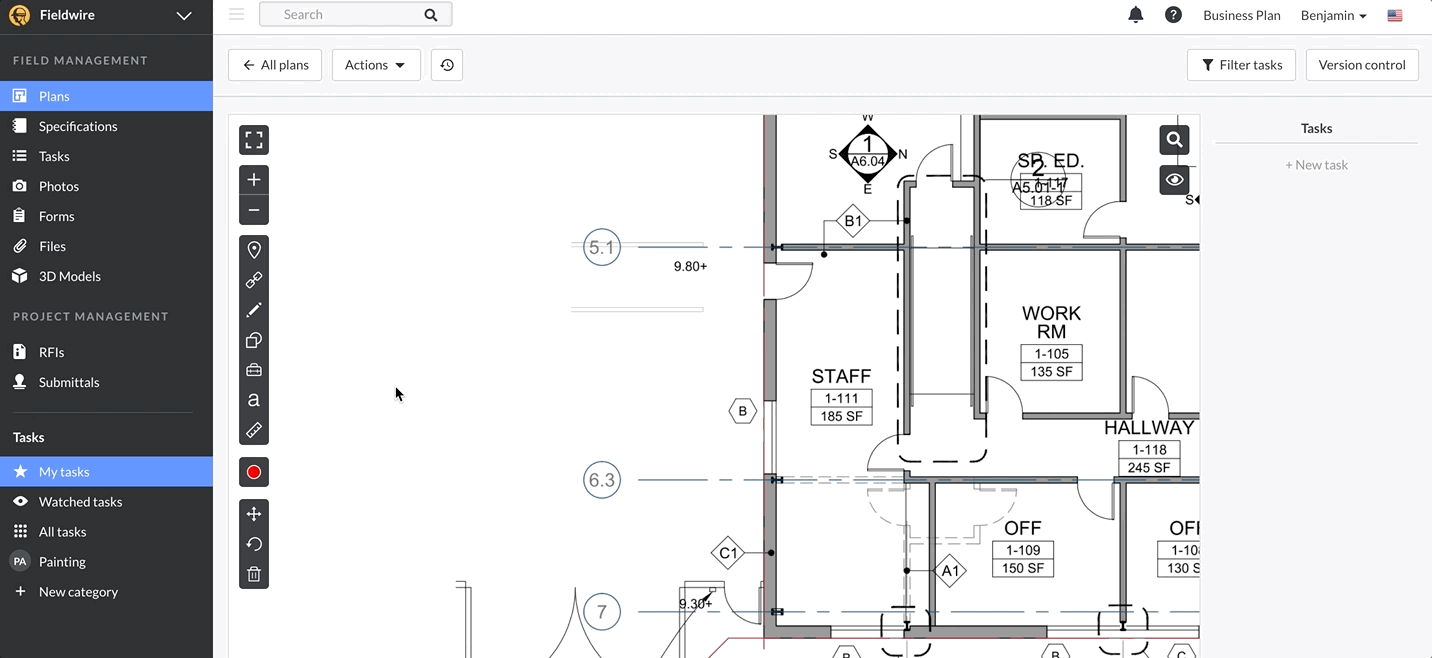1432x658 pixels.
Task: Select the pencil drawing tool
Action: pyautogui.click(x=254, y=310)
